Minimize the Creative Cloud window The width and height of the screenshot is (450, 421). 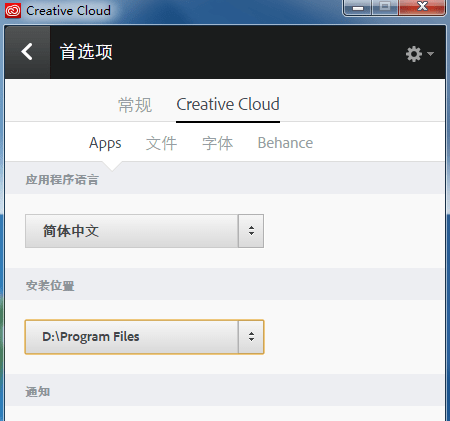click(x=358, y=7)
